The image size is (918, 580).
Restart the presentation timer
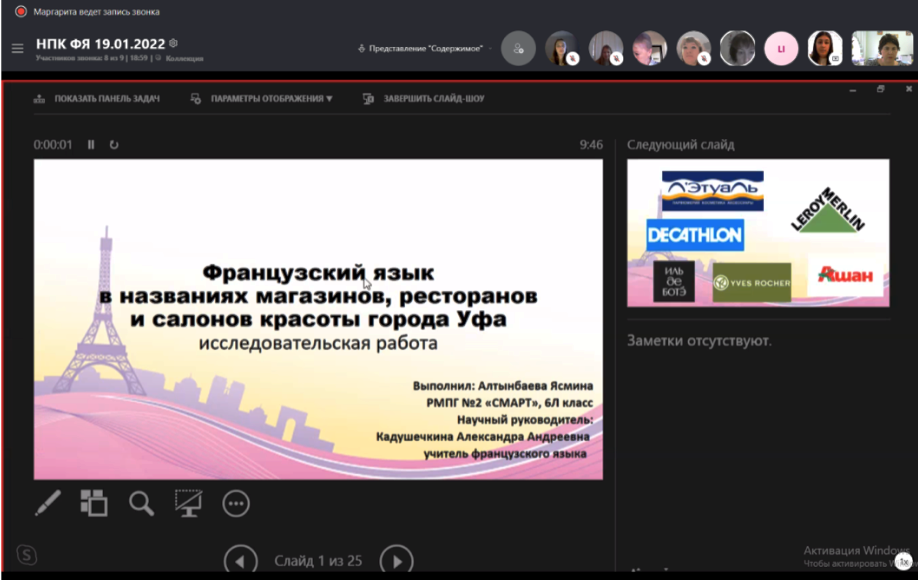(114, 144)
